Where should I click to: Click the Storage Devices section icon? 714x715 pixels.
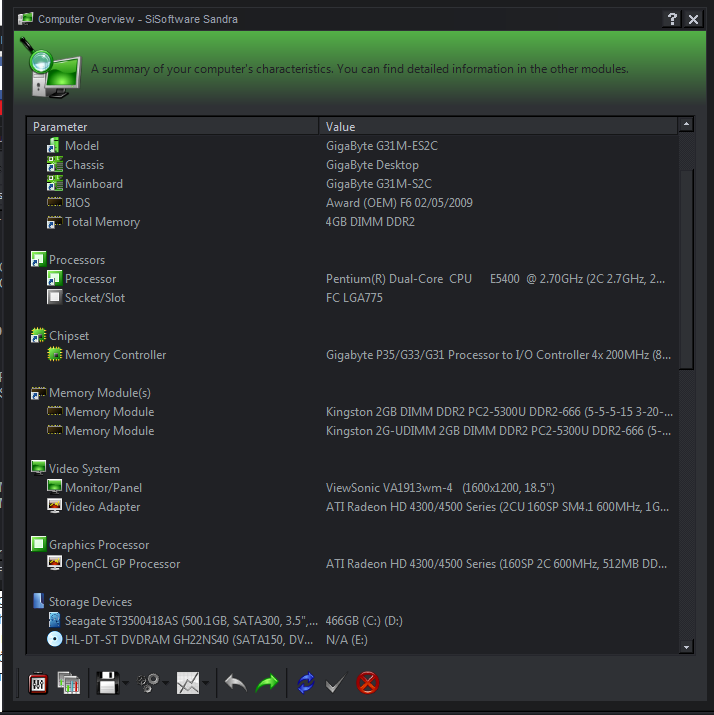(x=38, y=601)
